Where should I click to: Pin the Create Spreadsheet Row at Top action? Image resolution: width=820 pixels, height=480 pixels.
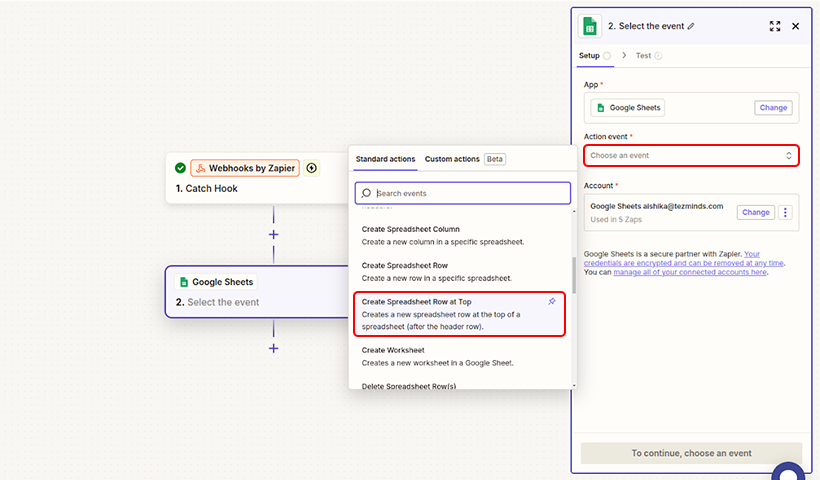(552, 301)
